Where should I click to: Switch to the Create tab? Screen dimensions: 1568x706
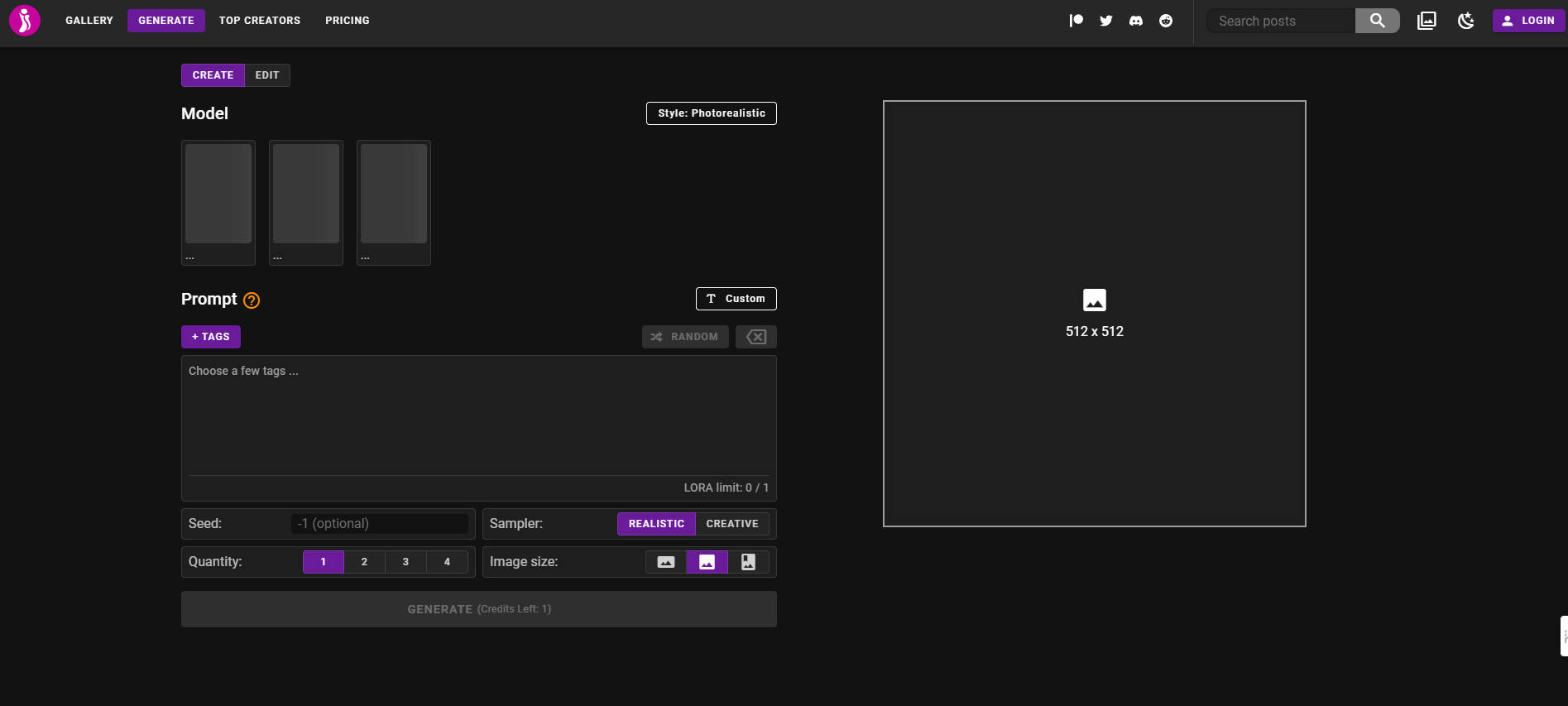tap(213, 75)
